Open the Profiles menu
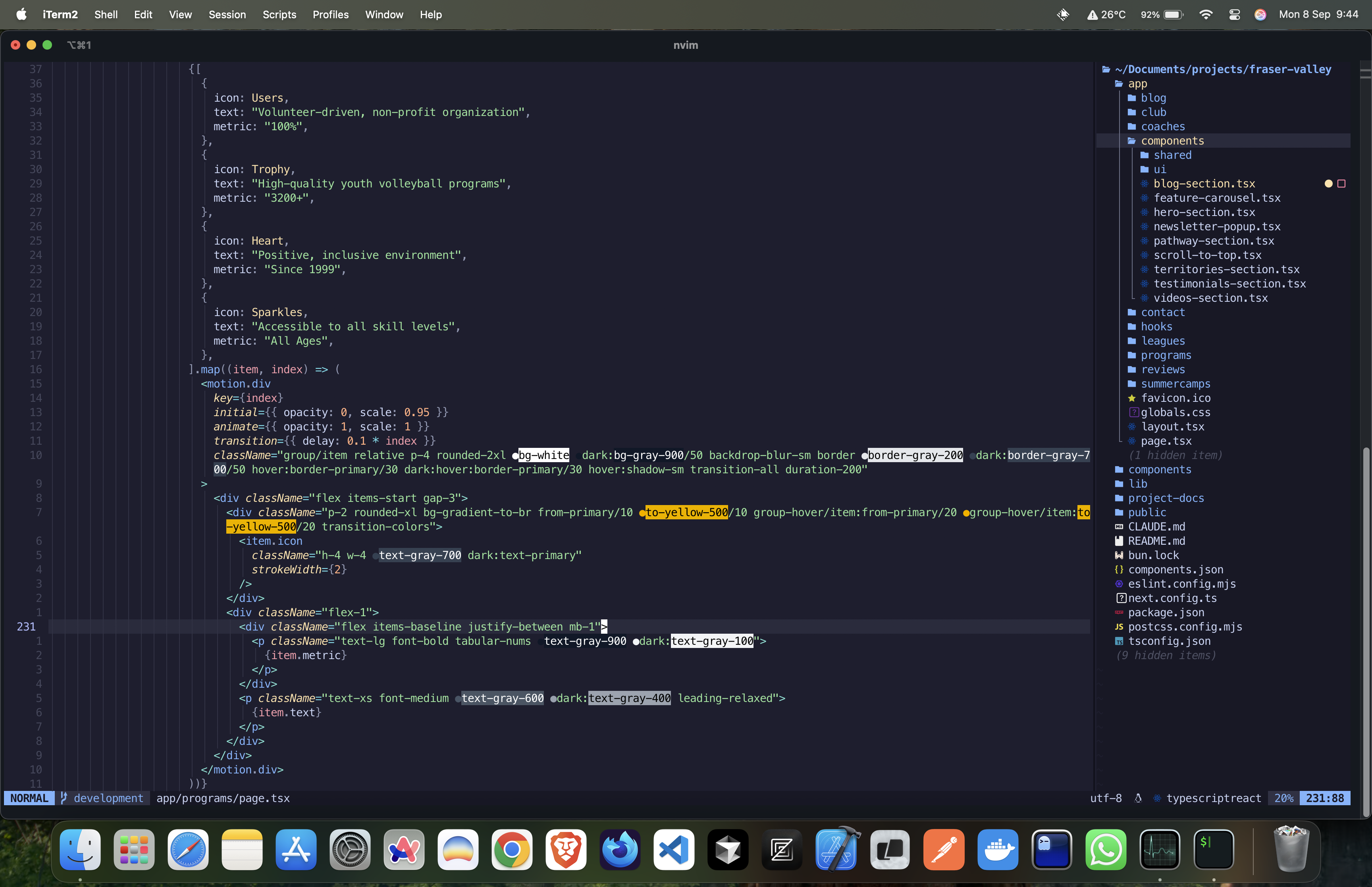 [330, 14]
